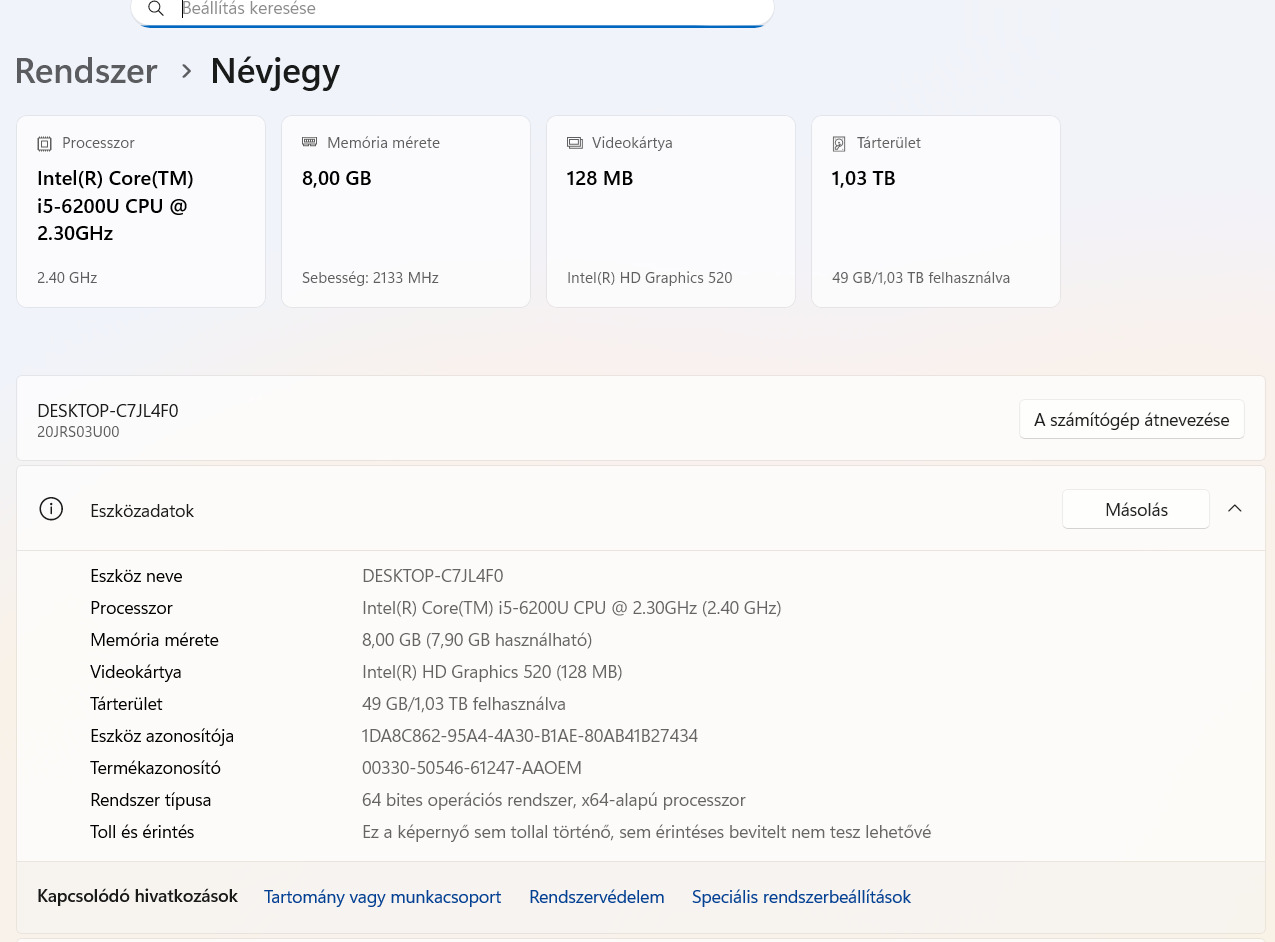Open the Rendszervédelem link
This screenshot has width=1275, height=942.
pos(596,897)
